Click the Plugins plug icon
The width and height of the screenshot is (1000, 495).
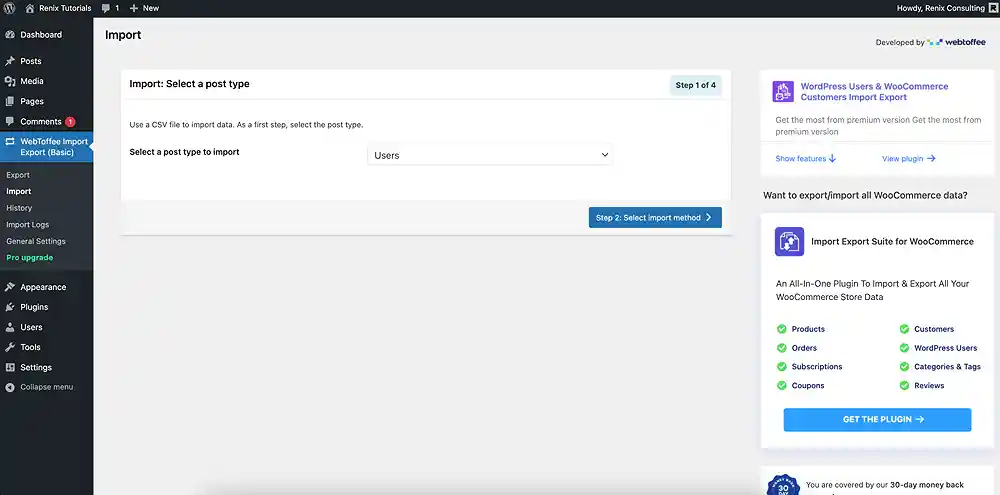[10, 307]
